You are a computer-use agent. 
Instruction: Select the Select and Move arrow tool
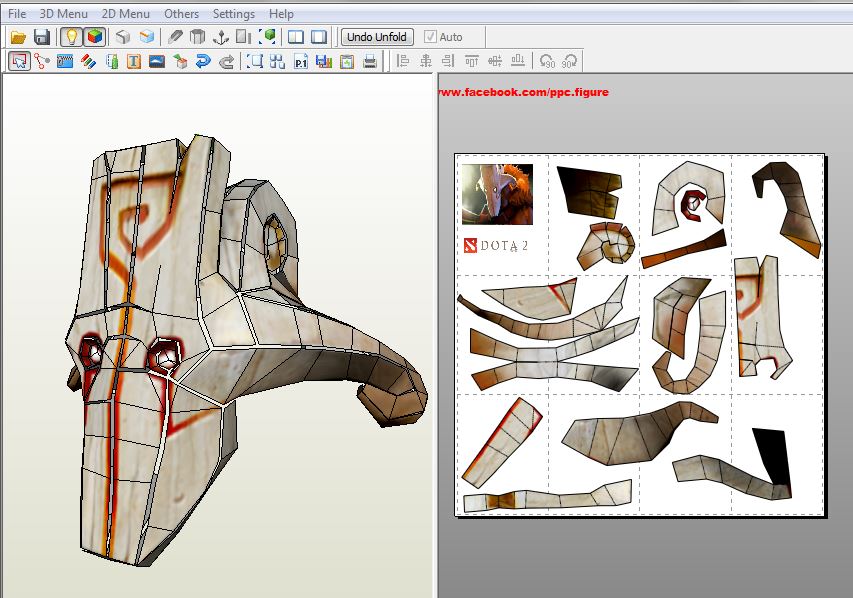tap(19, 61)
